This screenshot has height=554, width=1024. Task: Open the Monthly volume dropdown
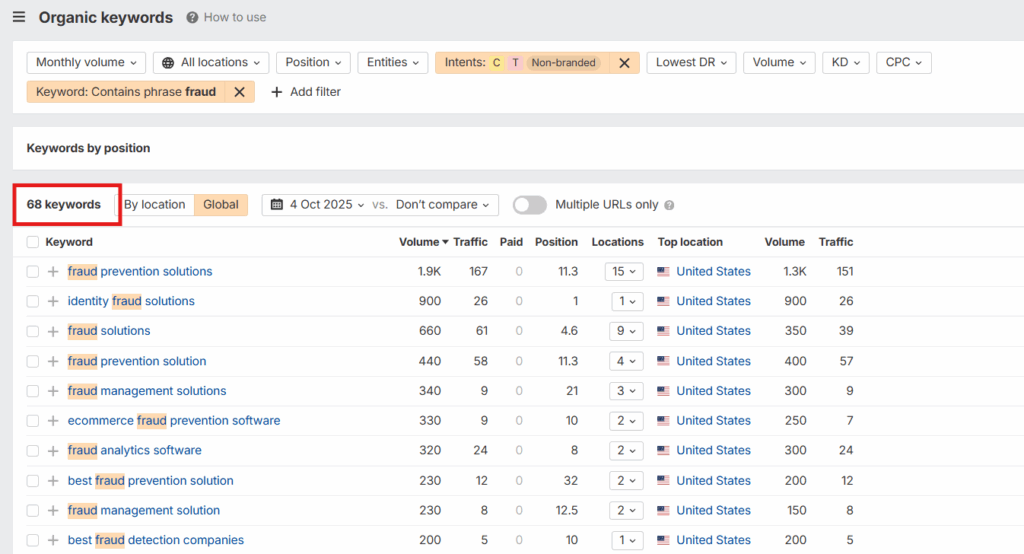[x=86, y=62]
